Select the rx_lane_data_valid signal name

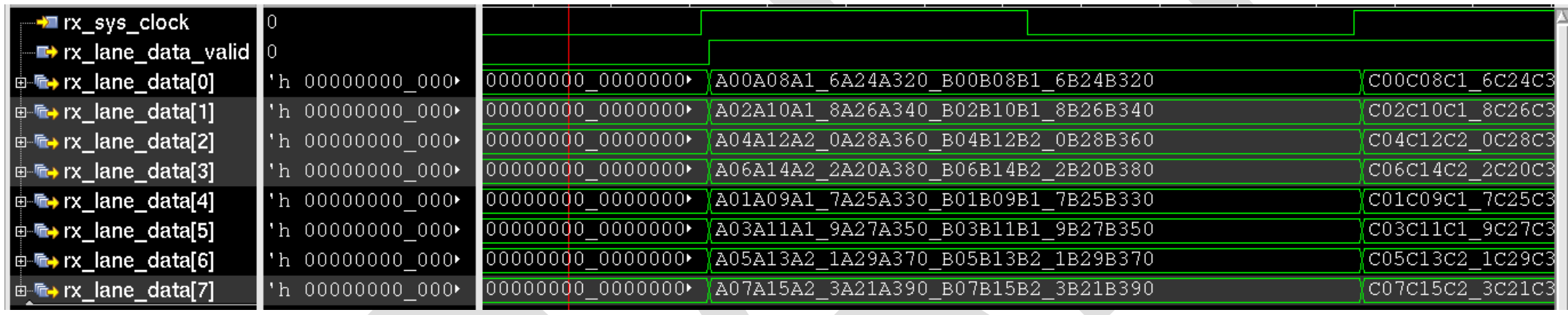coord(156,52)
